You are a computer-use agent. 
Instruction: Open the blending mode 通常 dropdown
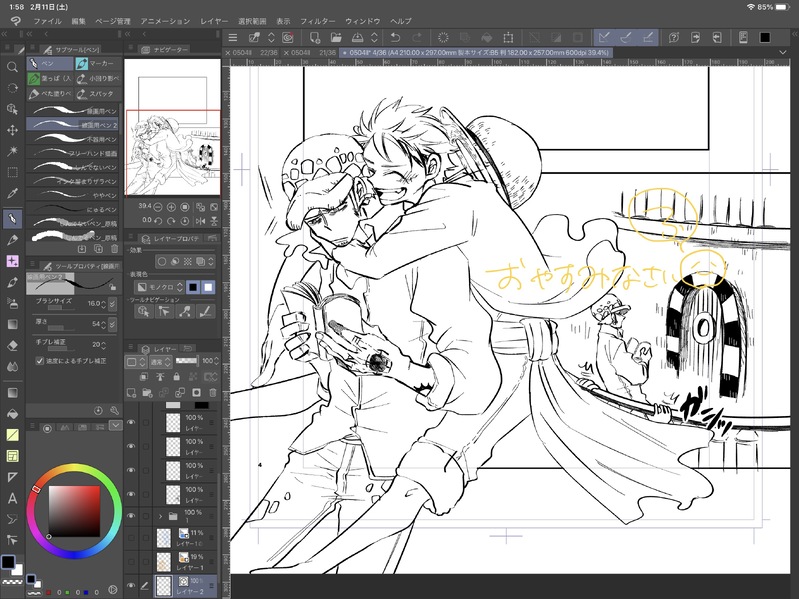coord(159,362)
